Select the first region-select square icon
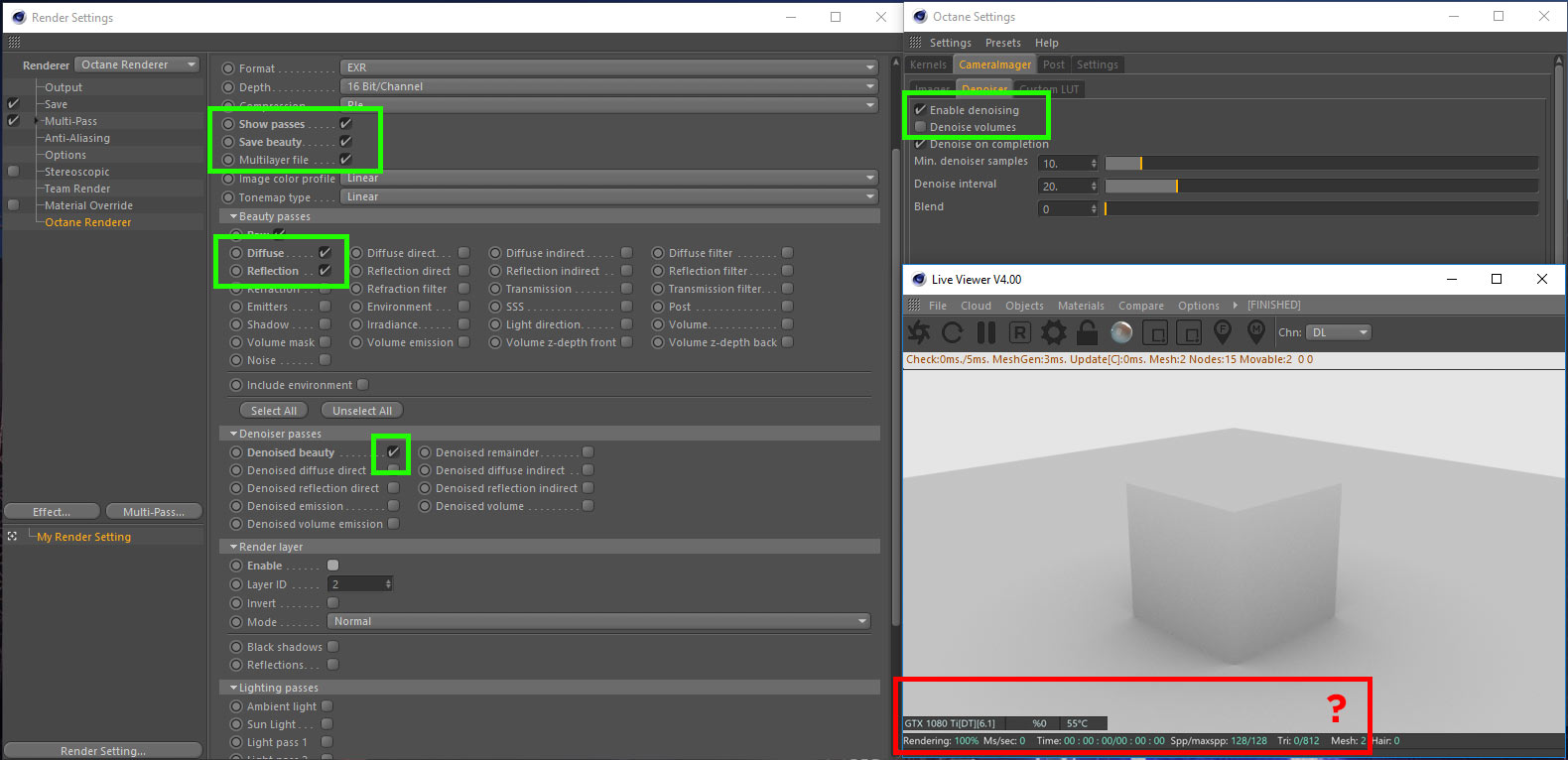Screen dimensions: 1568x760 [1155, 332]
